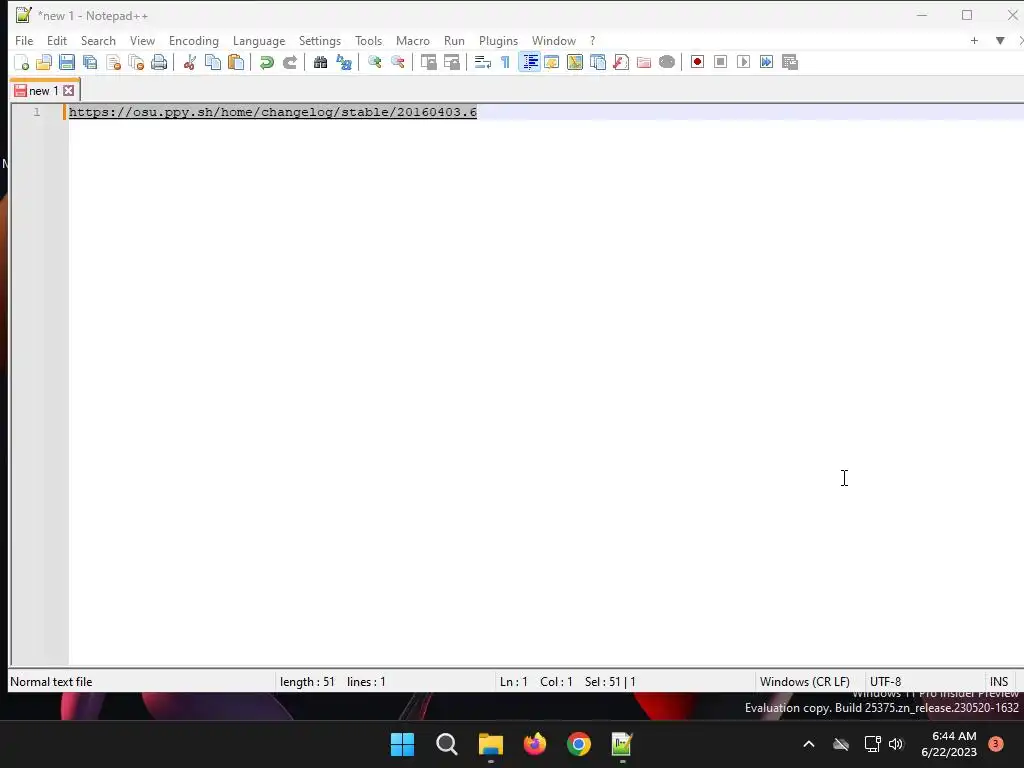Viewport: 1024px width, 768px height.
Task: Create a new document with New icon
Action: [22, 62]
